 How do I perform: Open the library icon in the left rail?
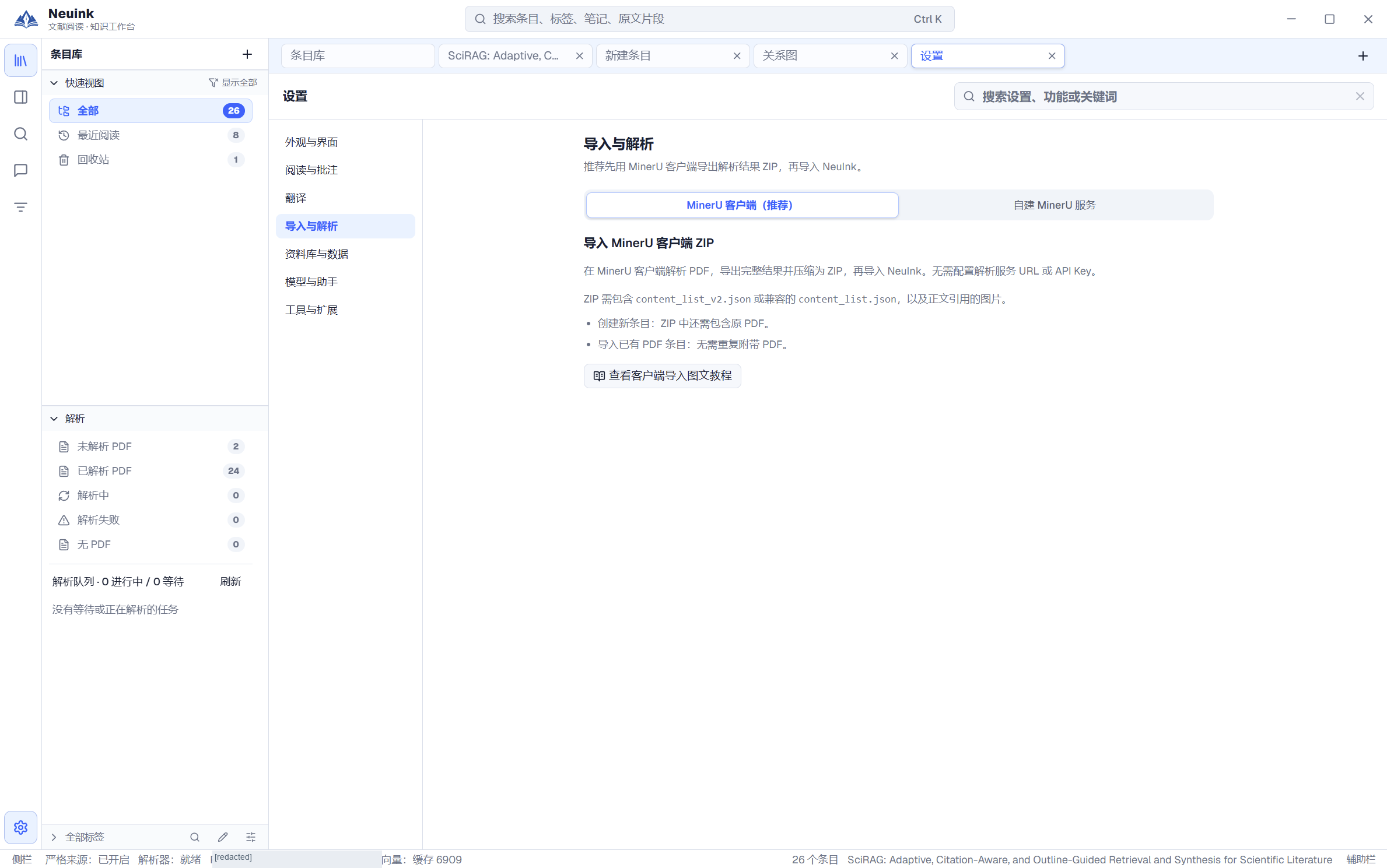[x=20, y=61]
